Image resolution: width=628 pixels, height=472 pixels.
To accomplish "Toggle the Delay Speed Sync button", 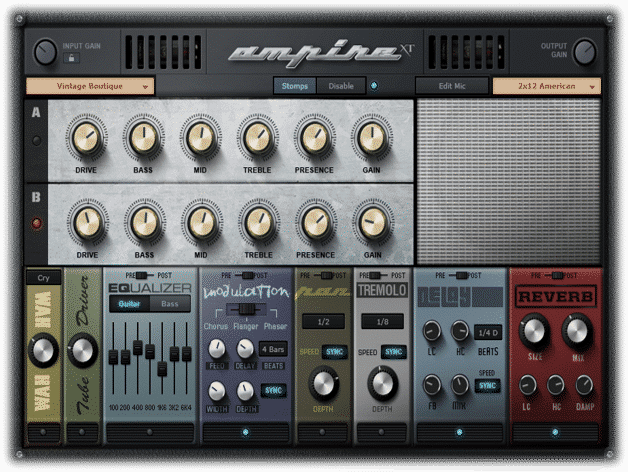I will [487, 386].
